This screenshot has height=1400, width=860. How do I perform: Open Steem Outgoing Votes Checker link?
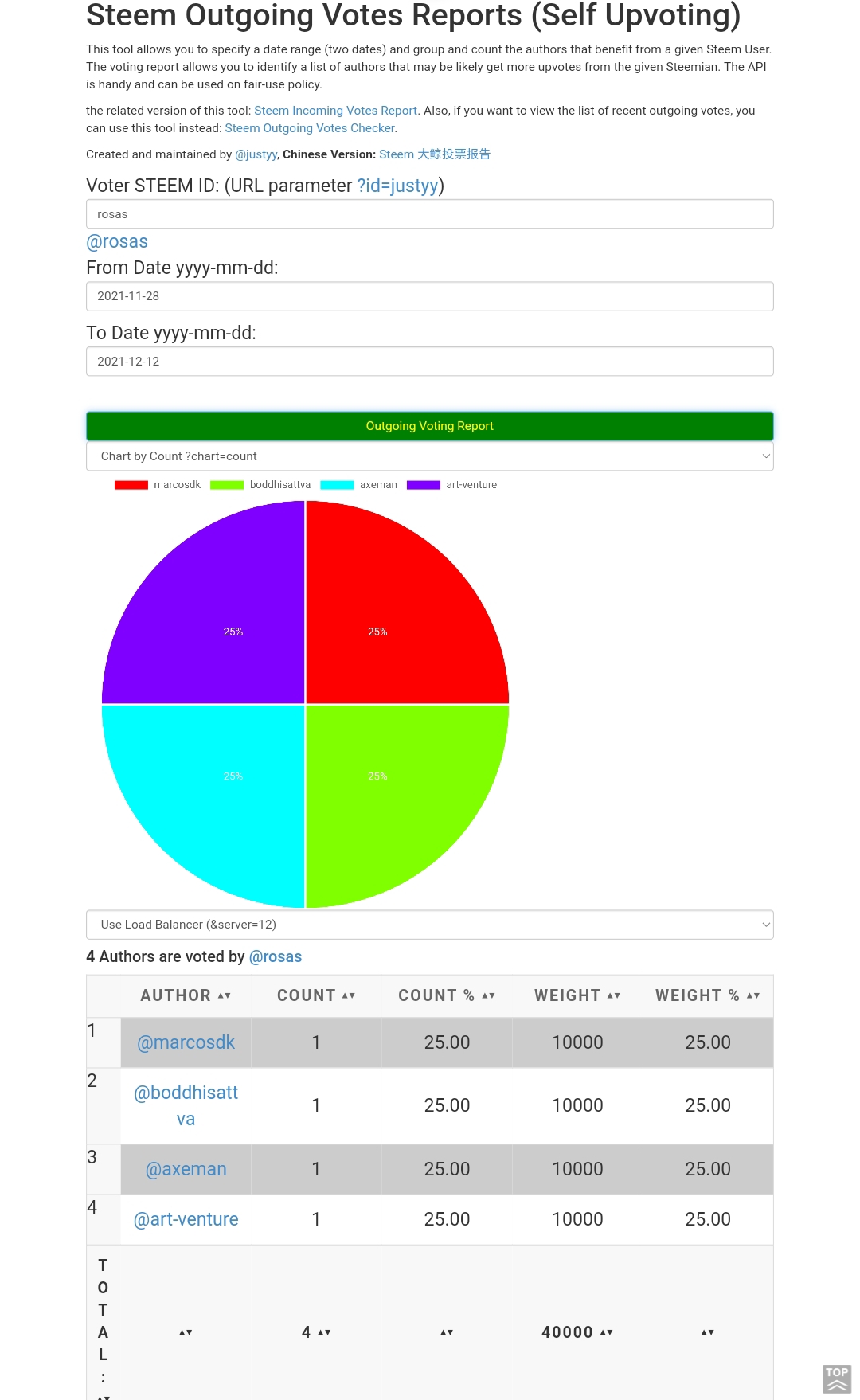click(310, 128)
